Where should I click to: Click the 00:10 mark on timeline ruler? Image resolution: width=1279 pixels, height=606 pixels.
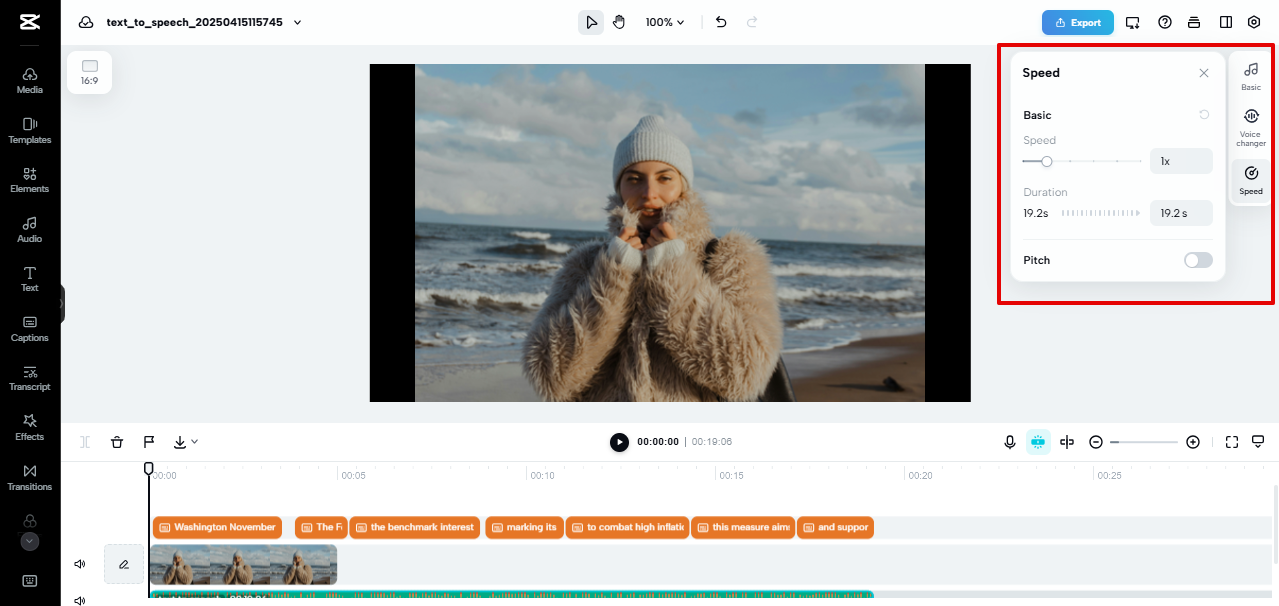tap(541, 475)
